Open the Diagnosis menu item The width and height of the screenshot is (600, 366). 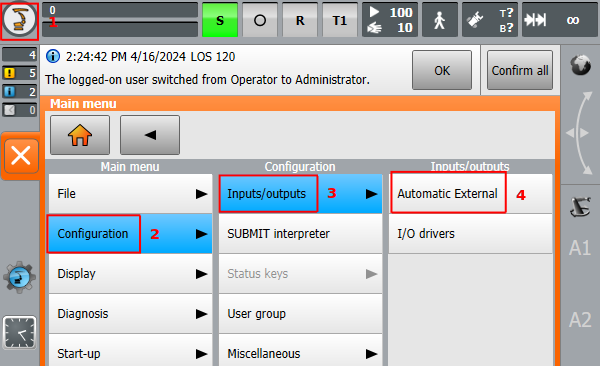130,314
